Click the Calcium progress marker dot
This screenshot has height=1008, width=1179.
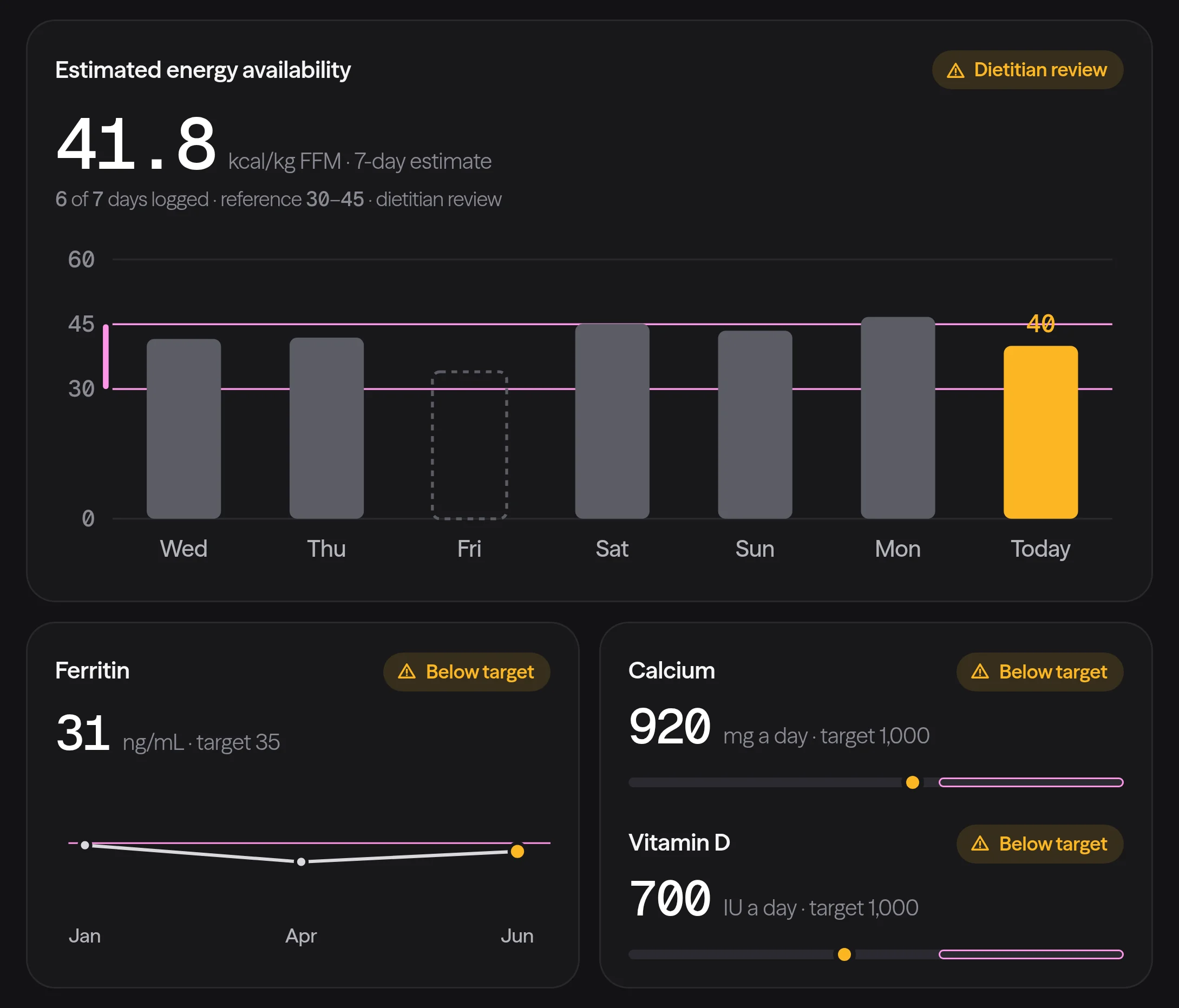point(913,782)
